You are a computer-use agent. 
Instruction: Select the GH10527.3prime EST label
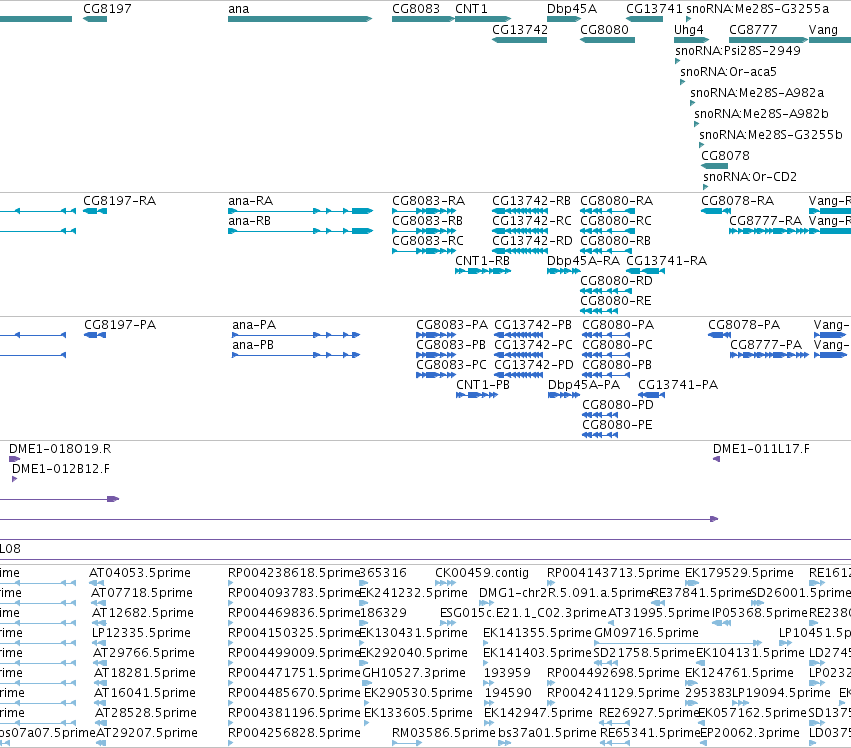[414, 673]
